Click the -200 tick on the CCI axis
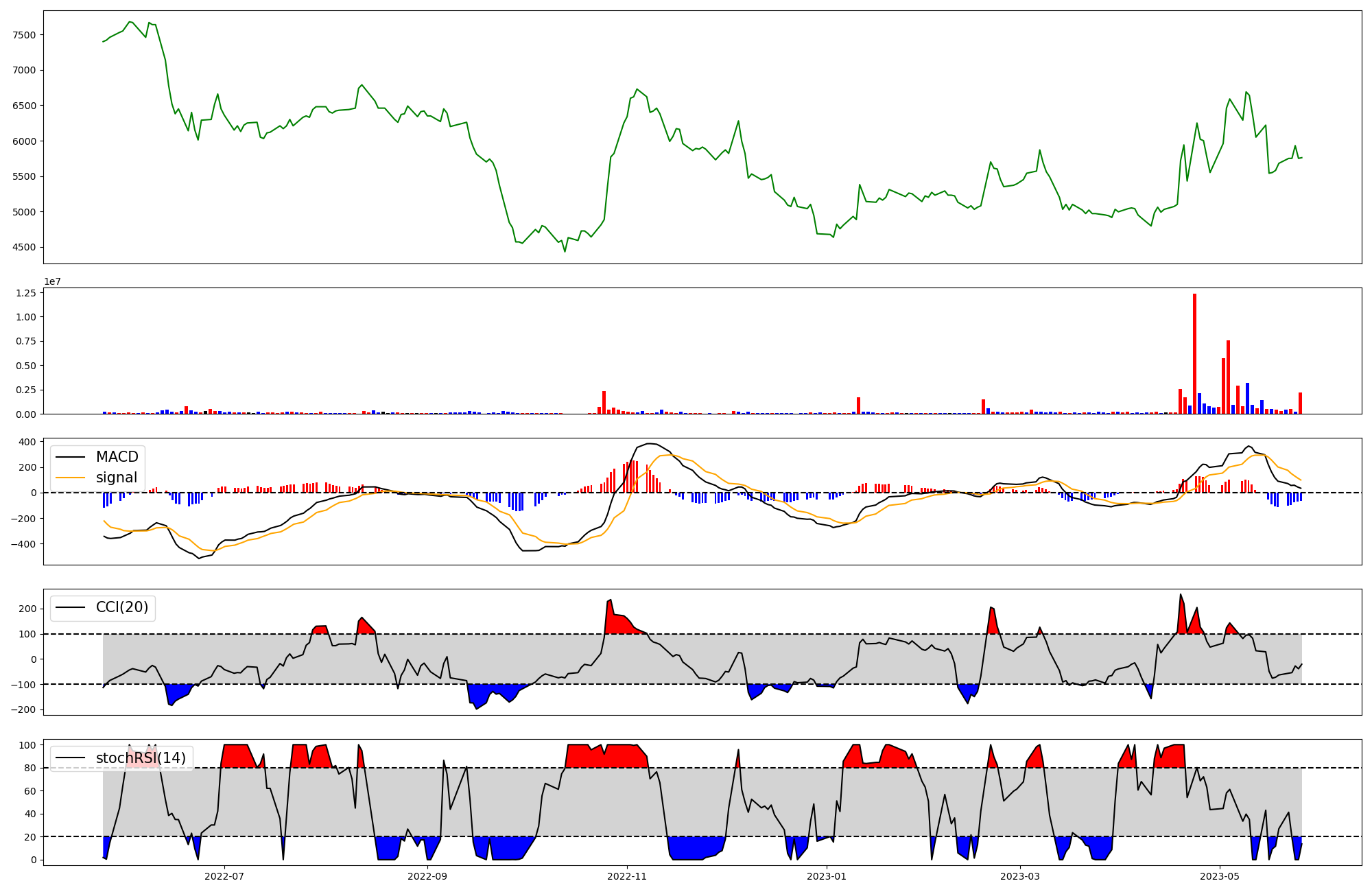The width and height of the screenshot is (1372, 892). (23, 709)
